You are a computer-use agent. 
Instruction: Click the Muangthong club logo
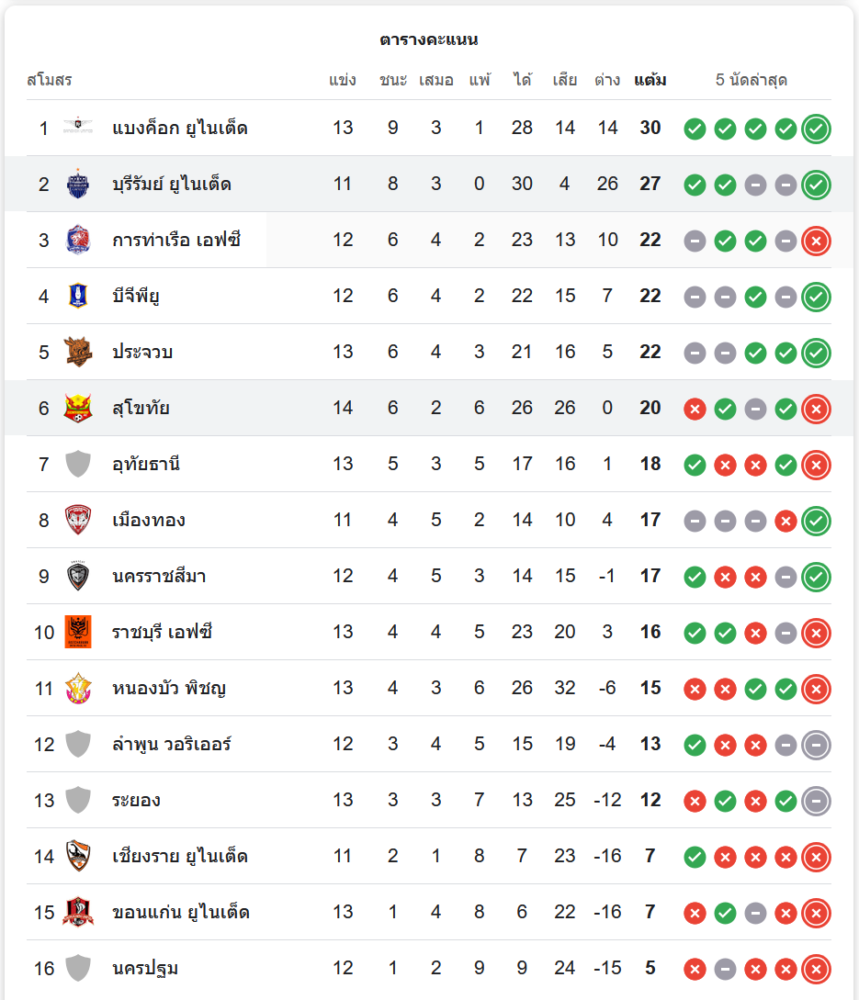point(78,520)
